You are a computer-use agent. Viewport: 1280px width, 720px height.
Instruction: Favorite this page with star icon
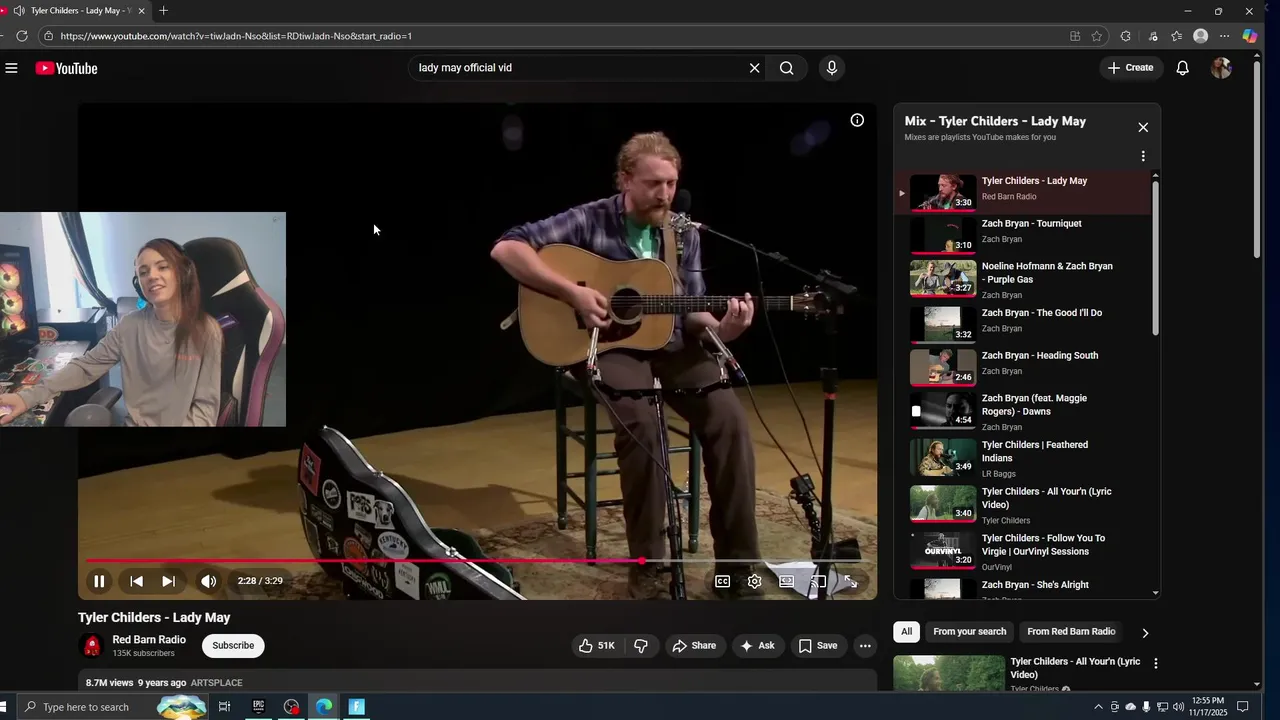point(1097,36)
